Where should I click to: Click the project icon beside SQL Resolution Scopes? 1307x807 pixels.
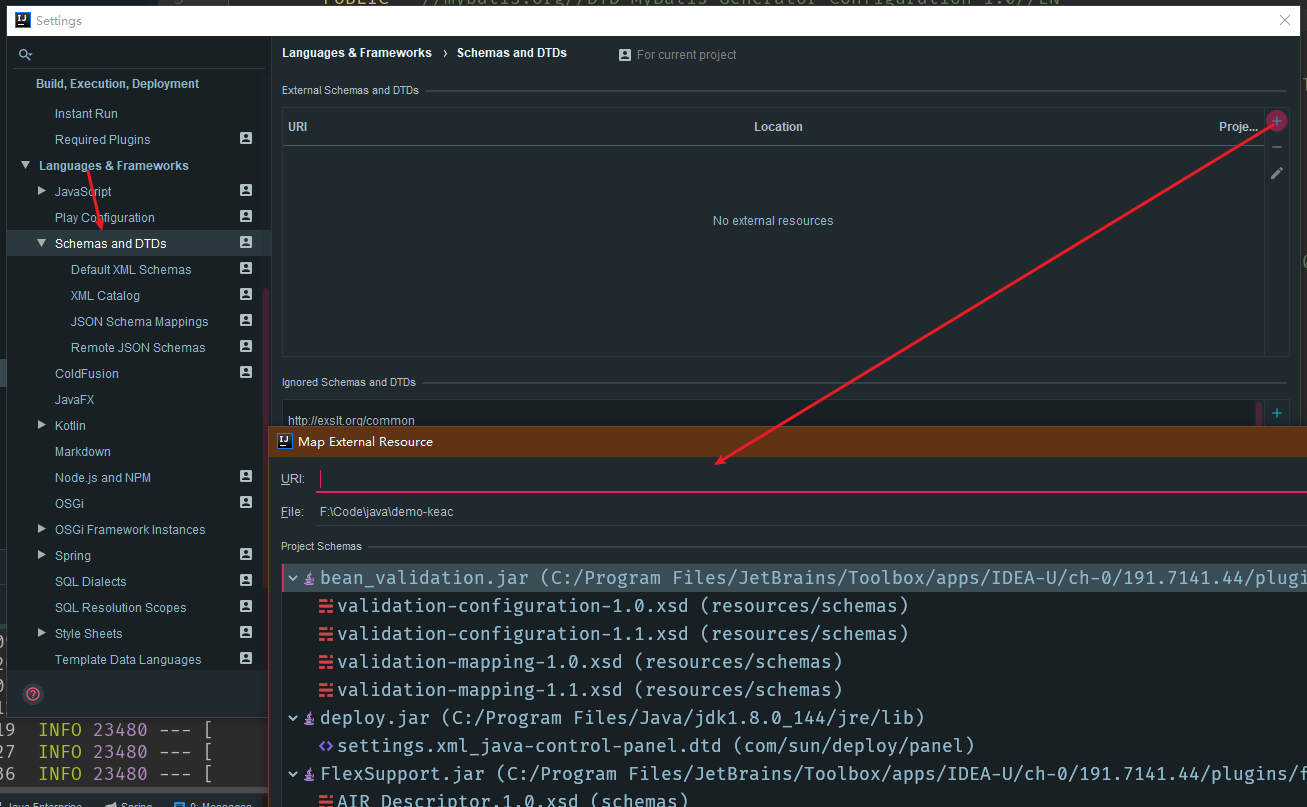click(246, 606)
